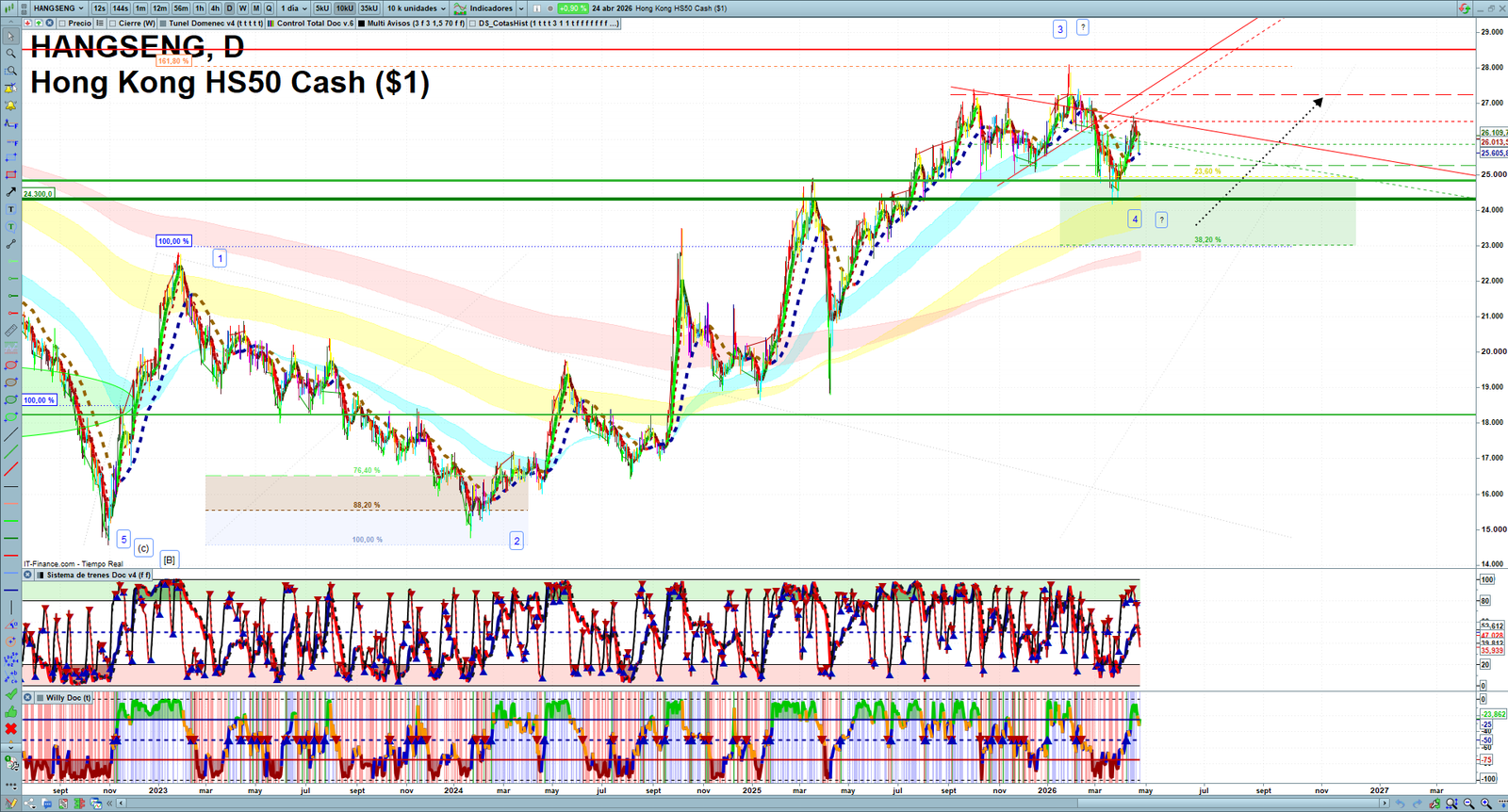
Task: Click the +0,90 % change indicator
Action: pyautogui.click(x=573, y=8)
